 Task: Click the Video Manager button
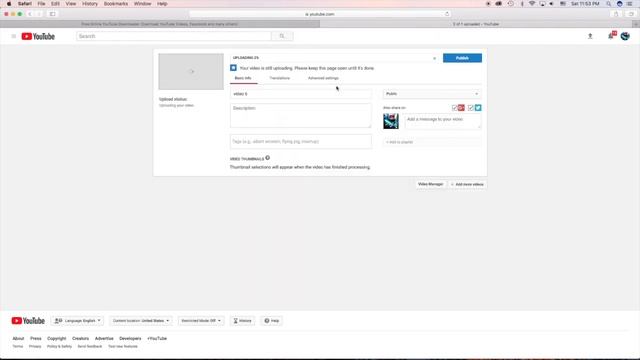(x=430, y=184)
